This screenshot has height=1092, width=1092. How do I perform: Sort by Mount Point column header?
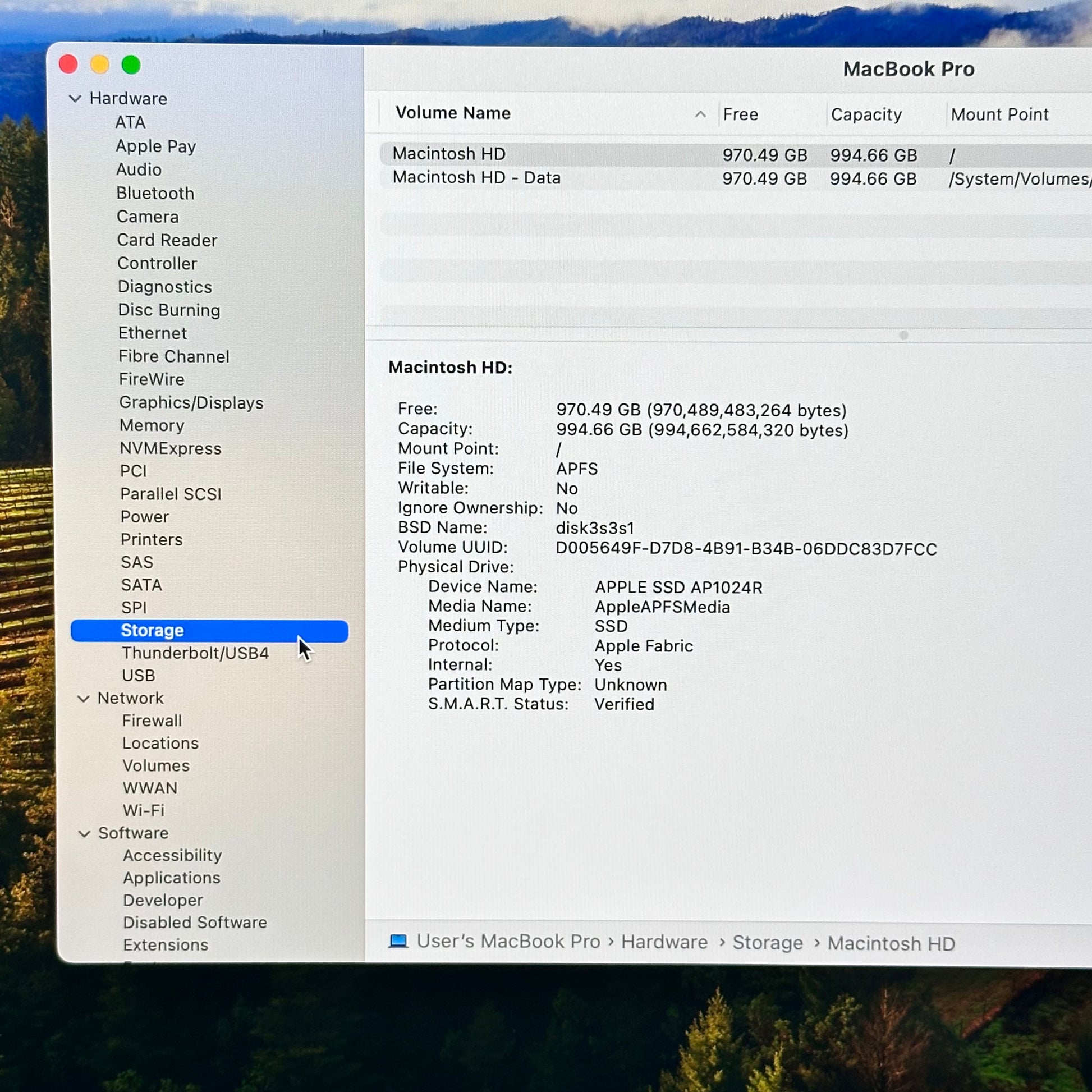coord(999,114)
